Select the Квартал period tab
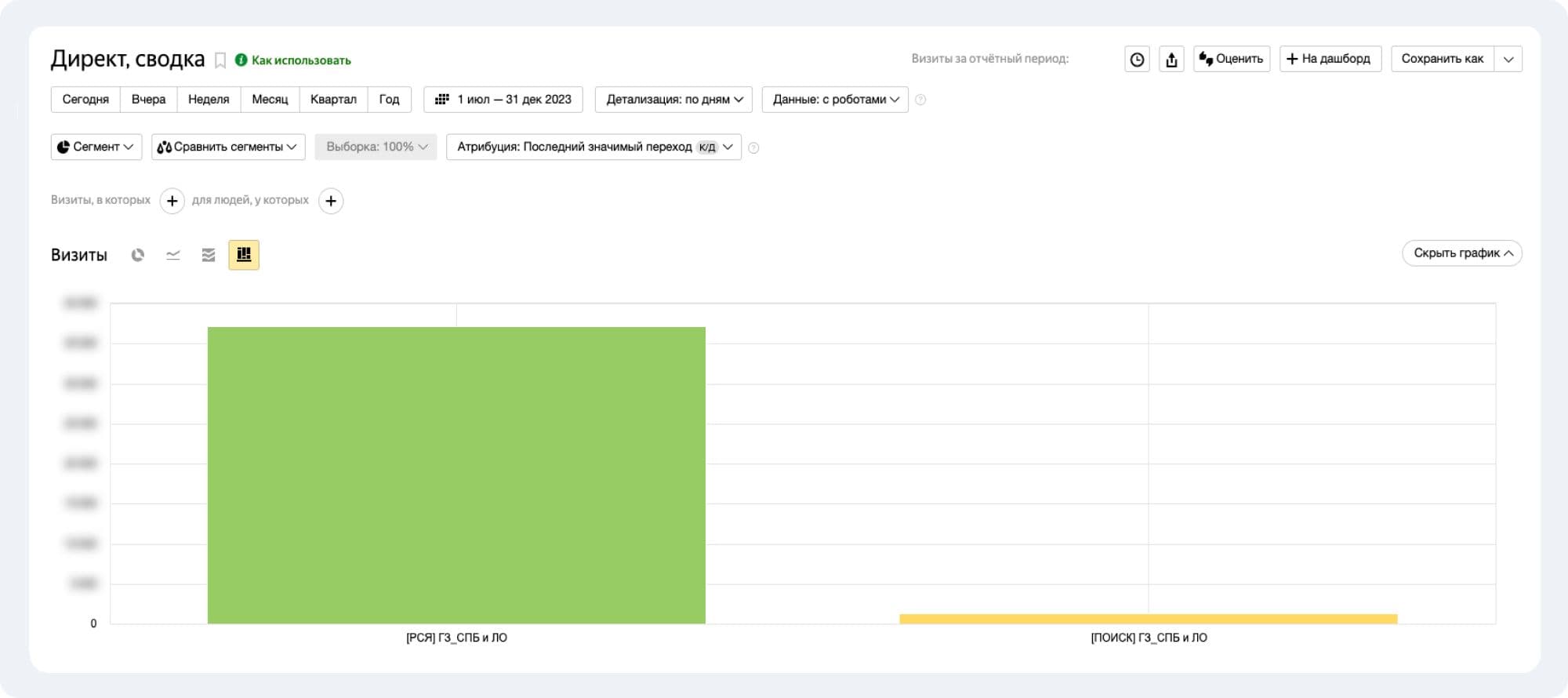Screen dimensions: 1568x698 coord(333,100)
